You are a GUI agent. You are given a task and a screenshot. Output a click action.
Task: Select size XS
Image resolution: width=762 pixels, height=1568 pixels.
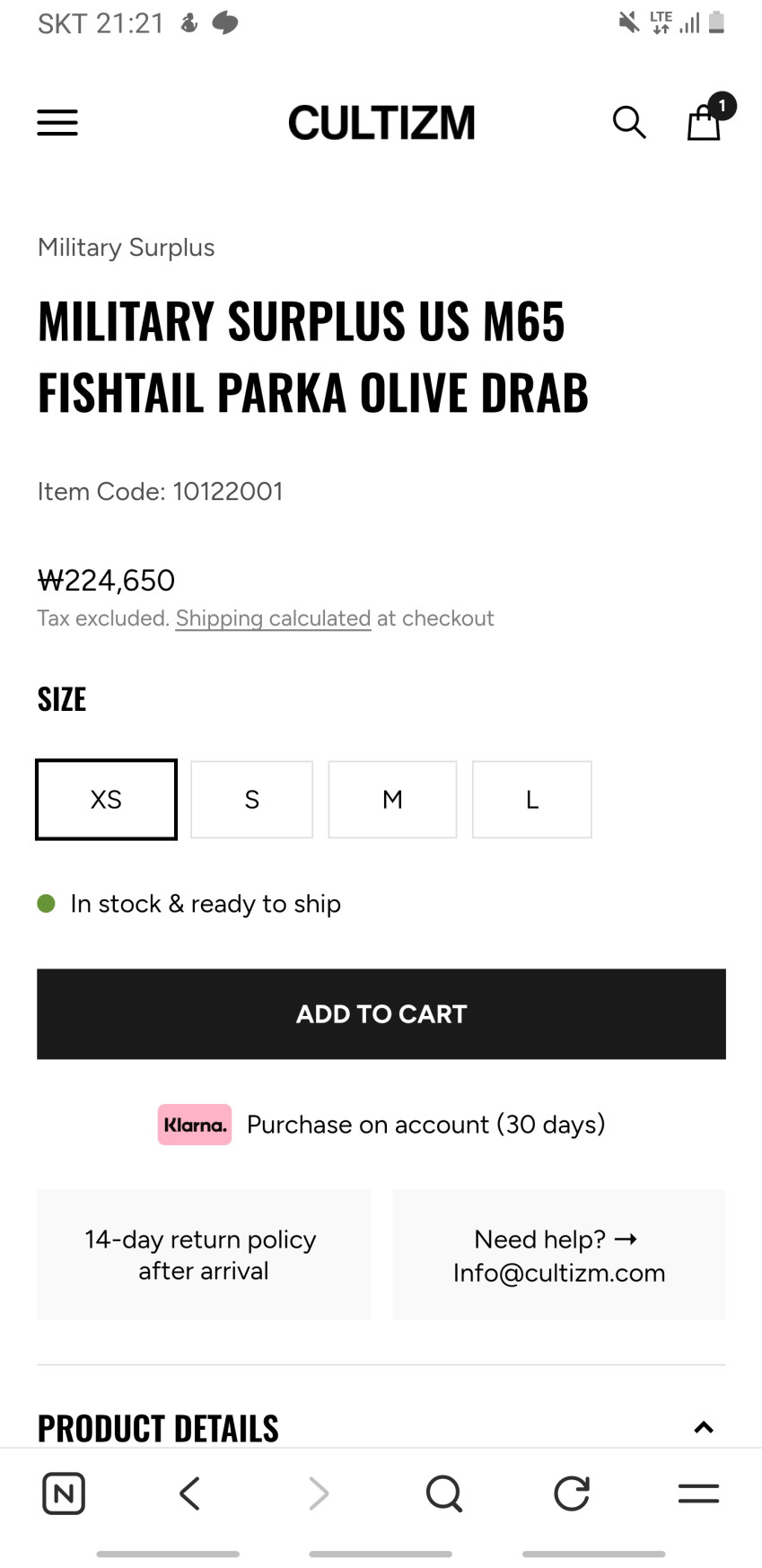(x=106, y=800)
